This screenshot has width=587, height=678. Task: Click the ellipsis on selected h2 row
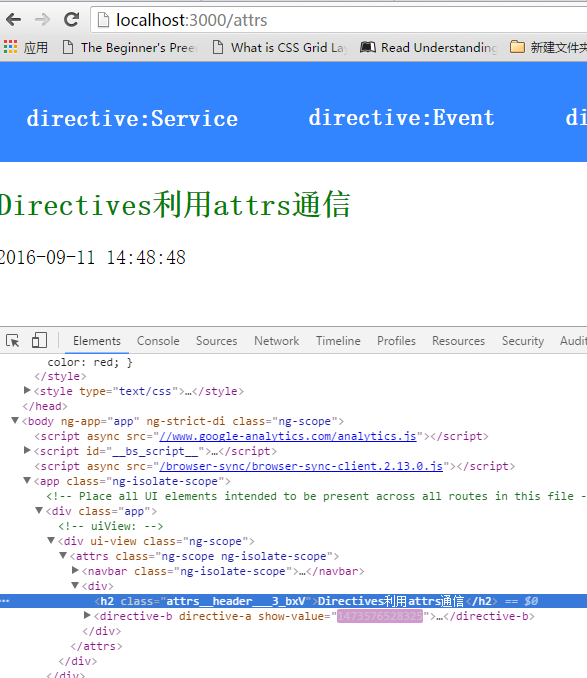coord(5,601)
